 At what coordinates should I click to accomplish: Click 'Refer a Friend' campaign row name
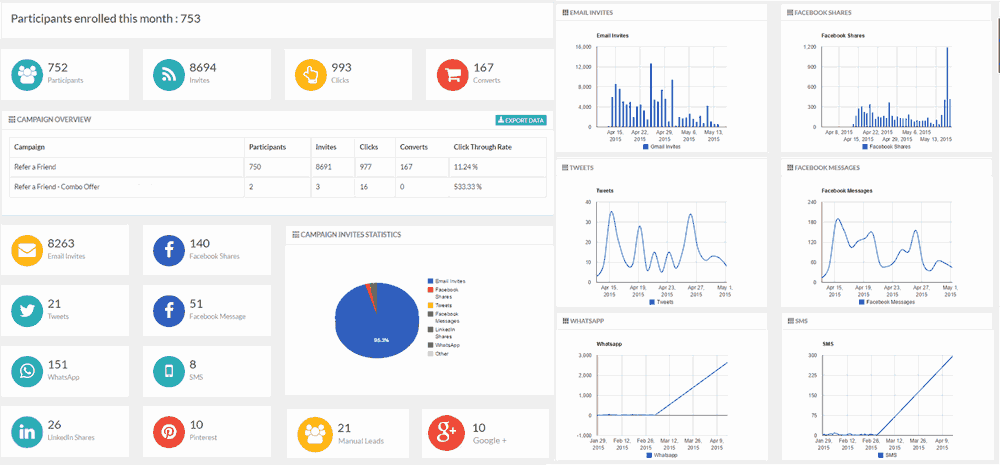(33, 167)
